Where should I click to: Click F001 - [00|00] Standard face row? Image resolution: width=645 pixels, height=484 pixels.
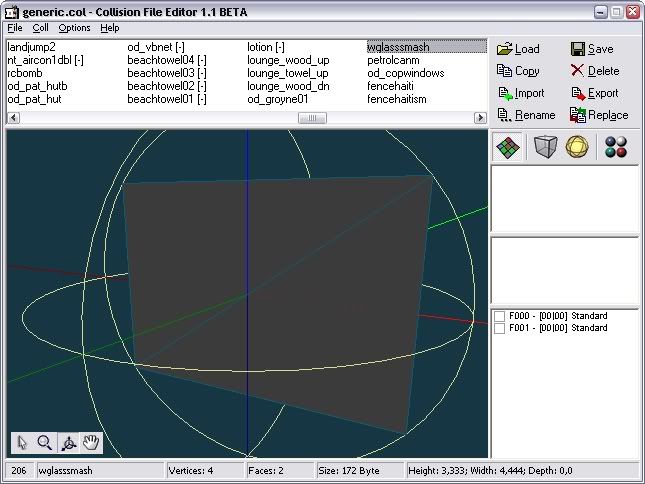pyautogui.click(x=558, y=328)
